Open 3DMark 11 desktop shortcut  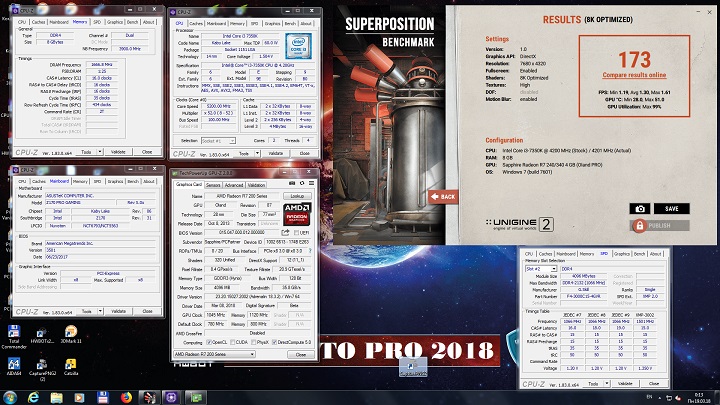[x=71, y=335]
